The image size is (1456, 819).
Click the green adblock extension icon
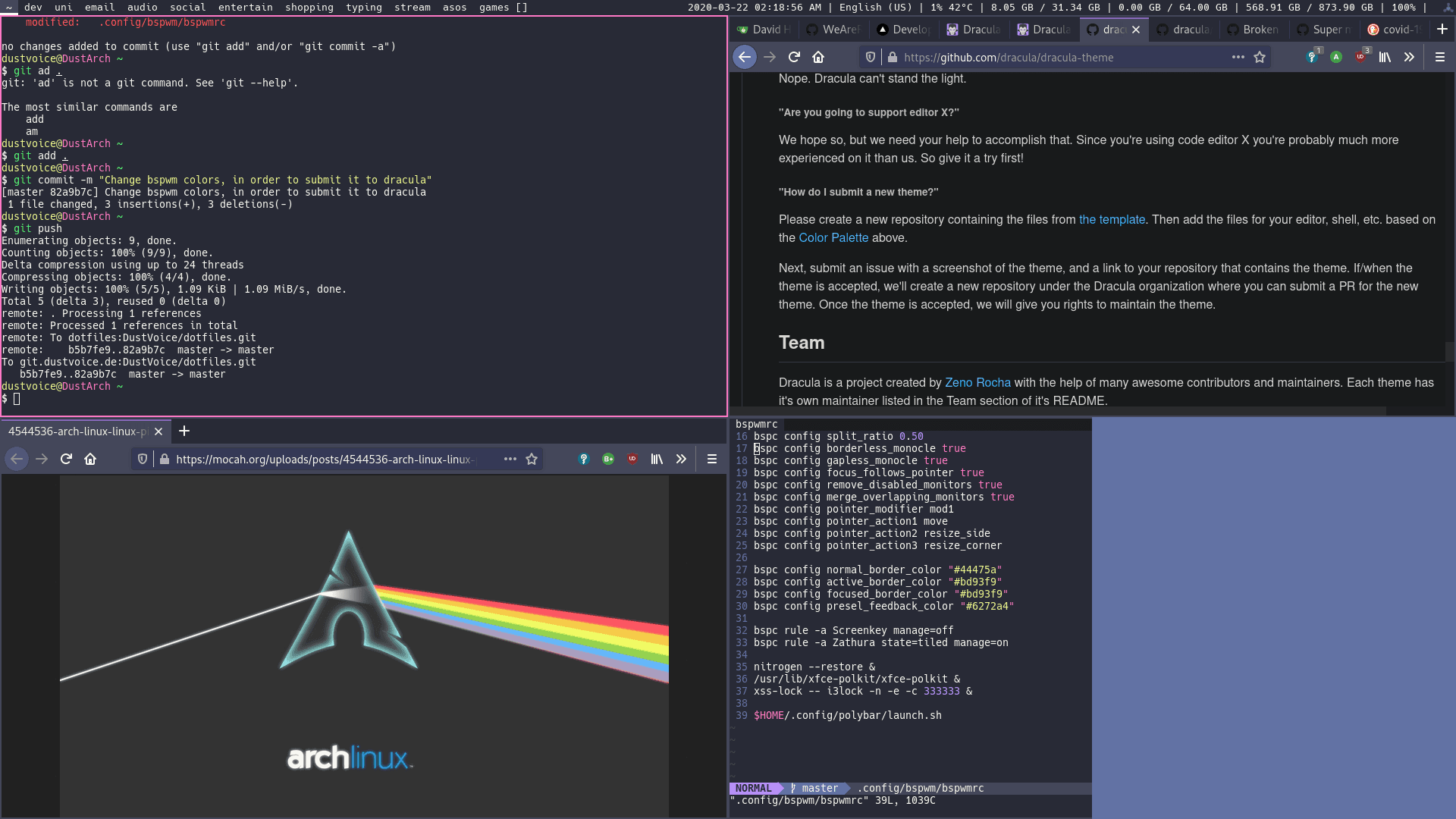coord(1336,57)
